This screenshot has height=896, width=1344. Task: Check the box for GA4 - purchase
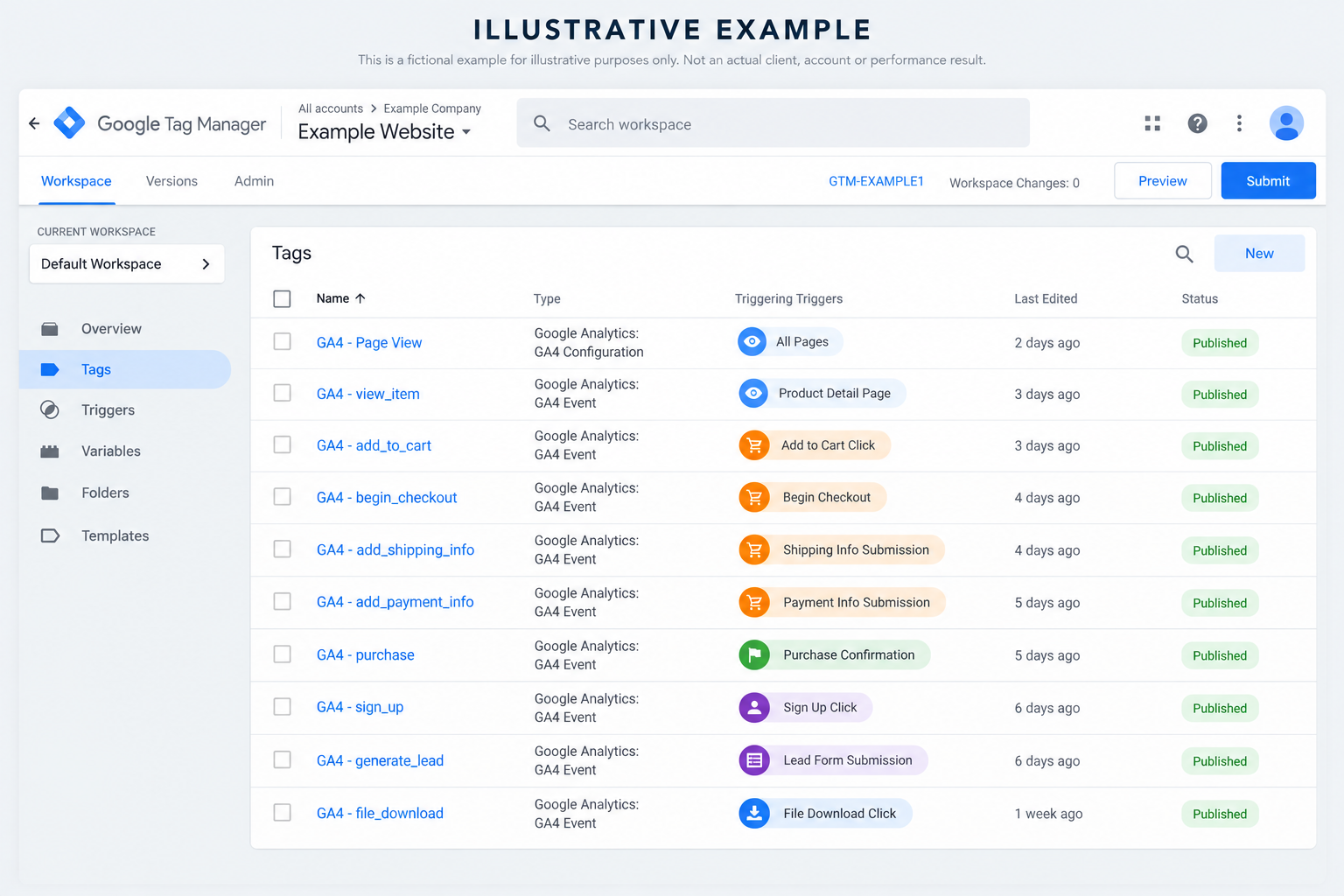[x=282, y=654]
